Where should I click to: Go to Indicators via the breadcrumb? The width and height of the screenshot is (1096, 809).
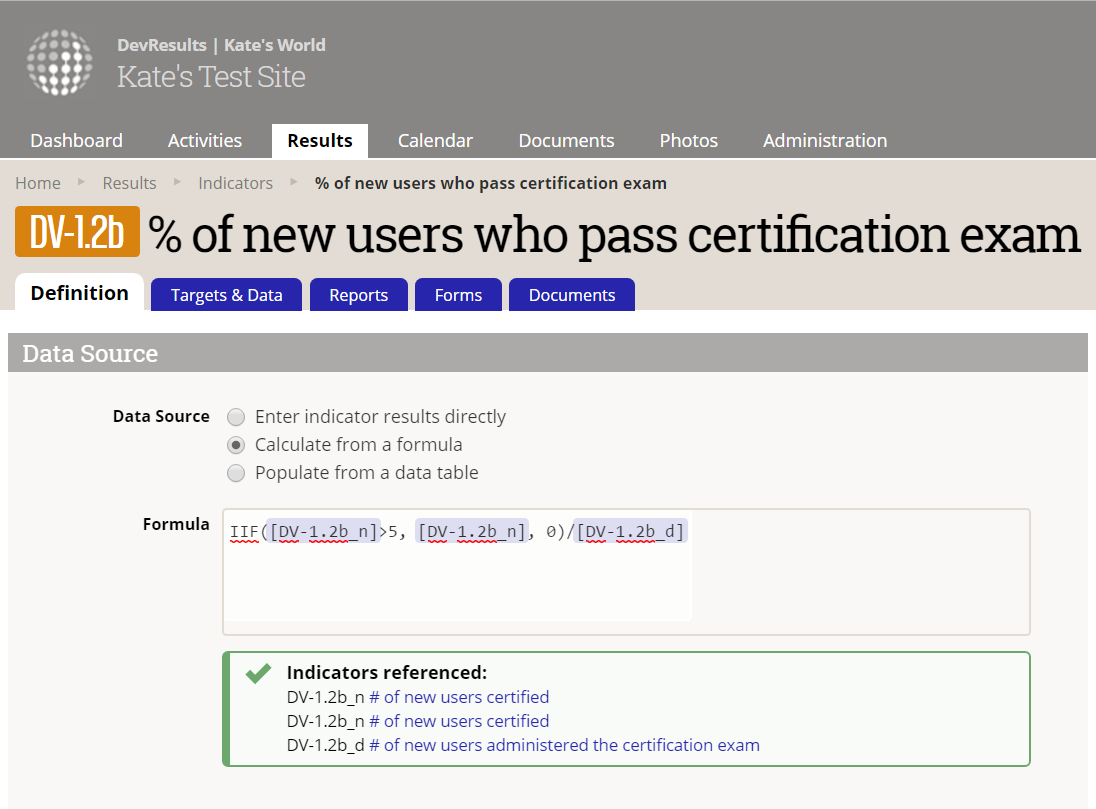tap(235, 183)
